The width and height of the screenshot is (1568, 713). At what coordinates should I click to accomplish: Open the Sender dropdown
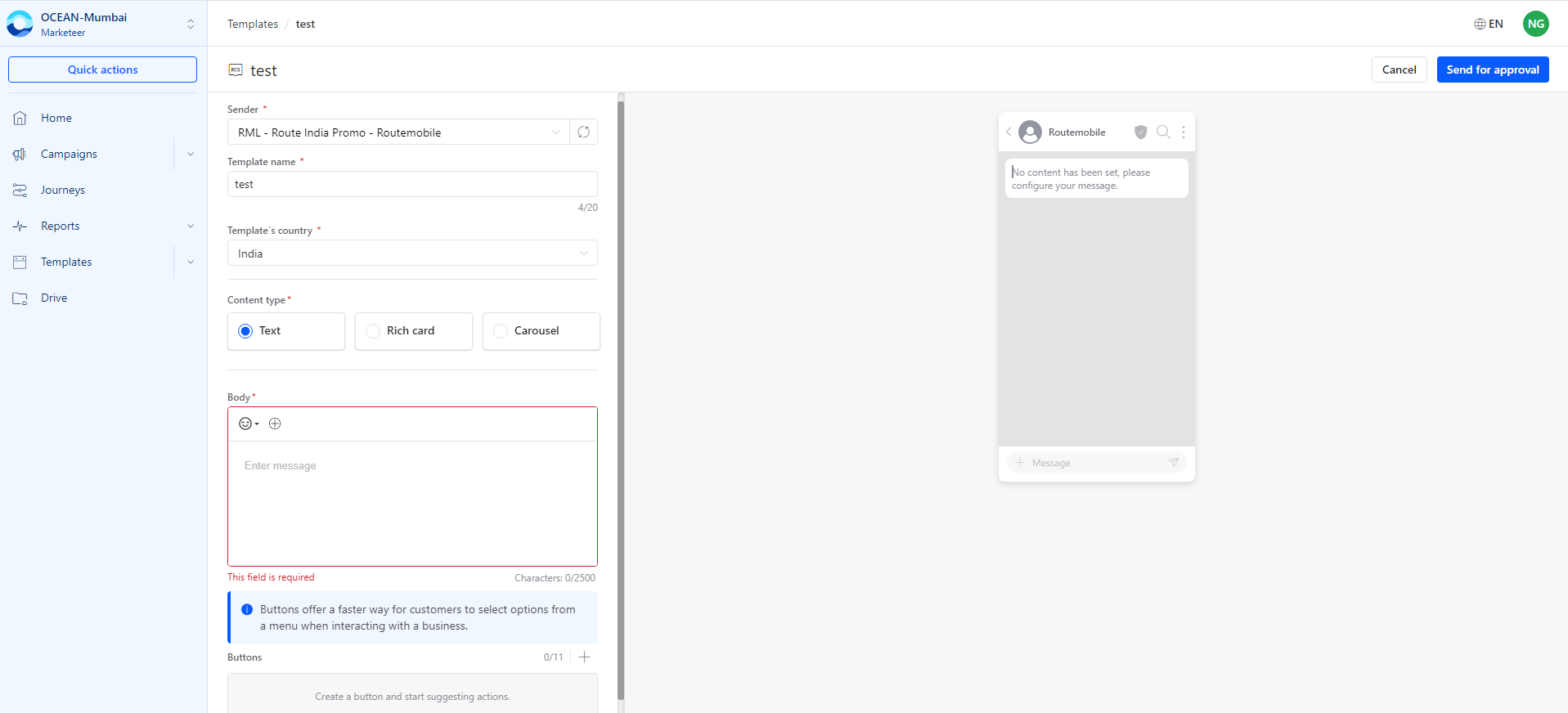(x=398, y=132)
